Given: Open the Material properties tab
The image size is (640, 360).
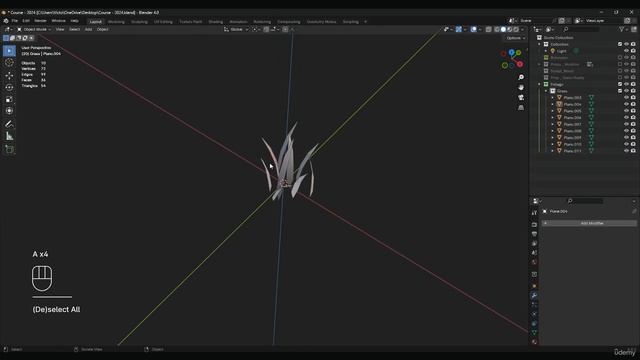Looking at the screenshot, I should point(534,342).
